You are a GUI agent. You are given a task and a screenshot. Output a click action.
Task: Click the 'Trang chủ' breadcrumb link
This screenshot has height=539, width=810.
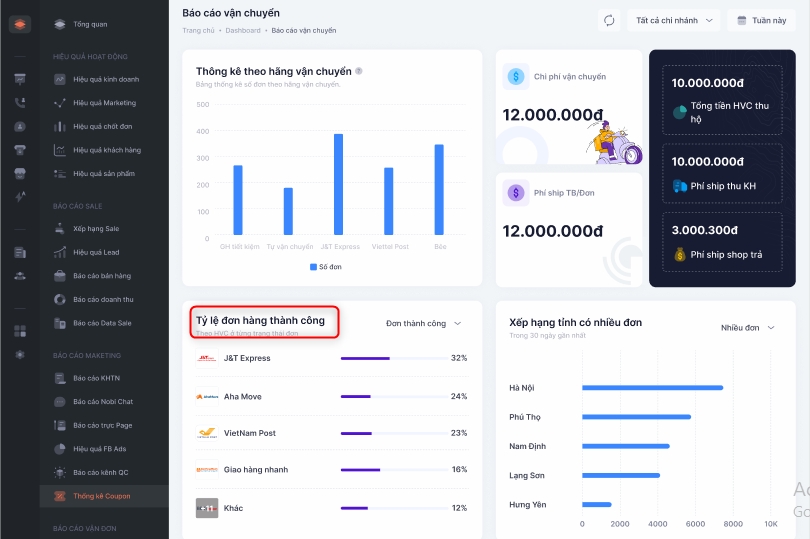(x=199, y=31)
